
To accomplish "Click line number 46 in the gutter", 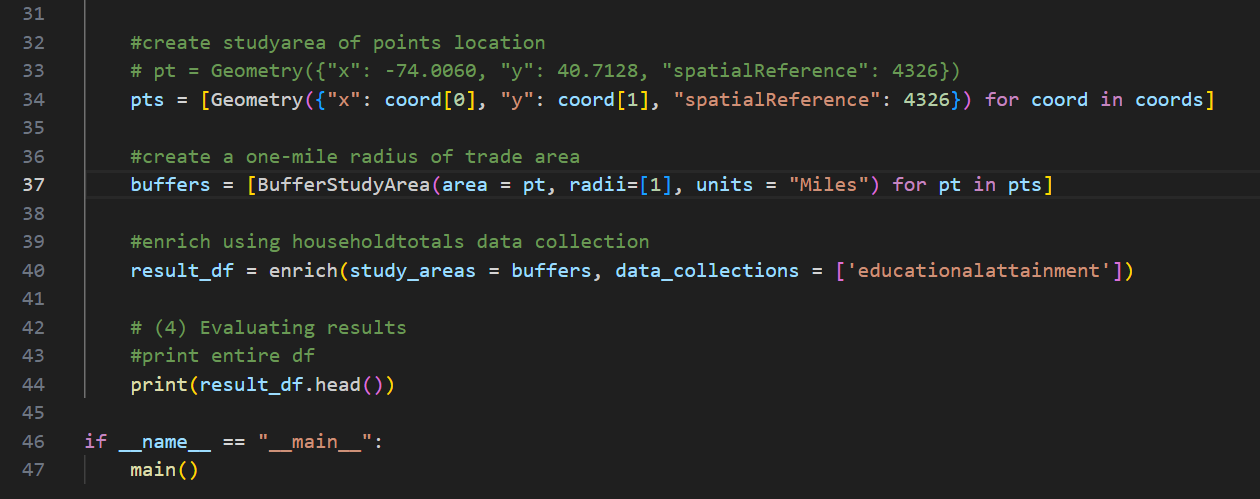I will point(34,442).
